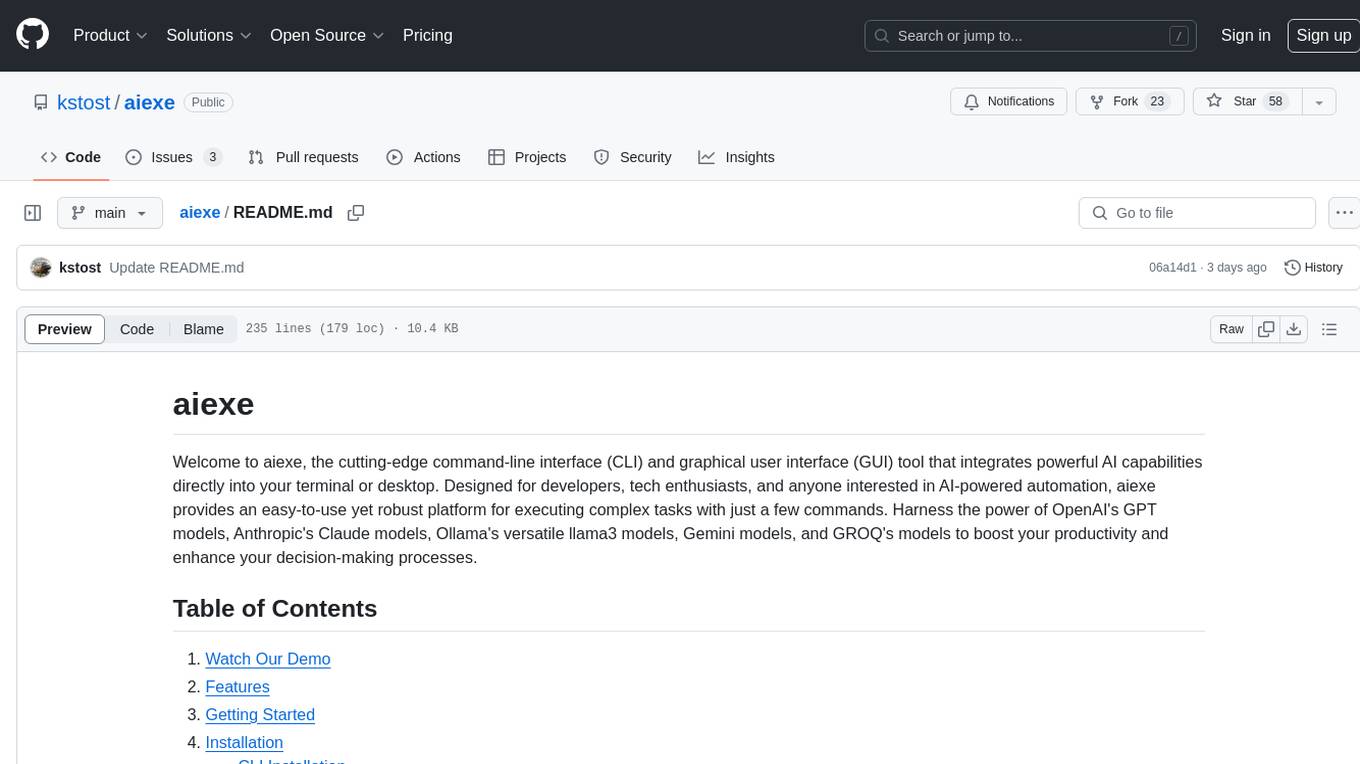Focus the Go to file input
Viewport: 1360px width, 764px height.
coord(1197,213)
